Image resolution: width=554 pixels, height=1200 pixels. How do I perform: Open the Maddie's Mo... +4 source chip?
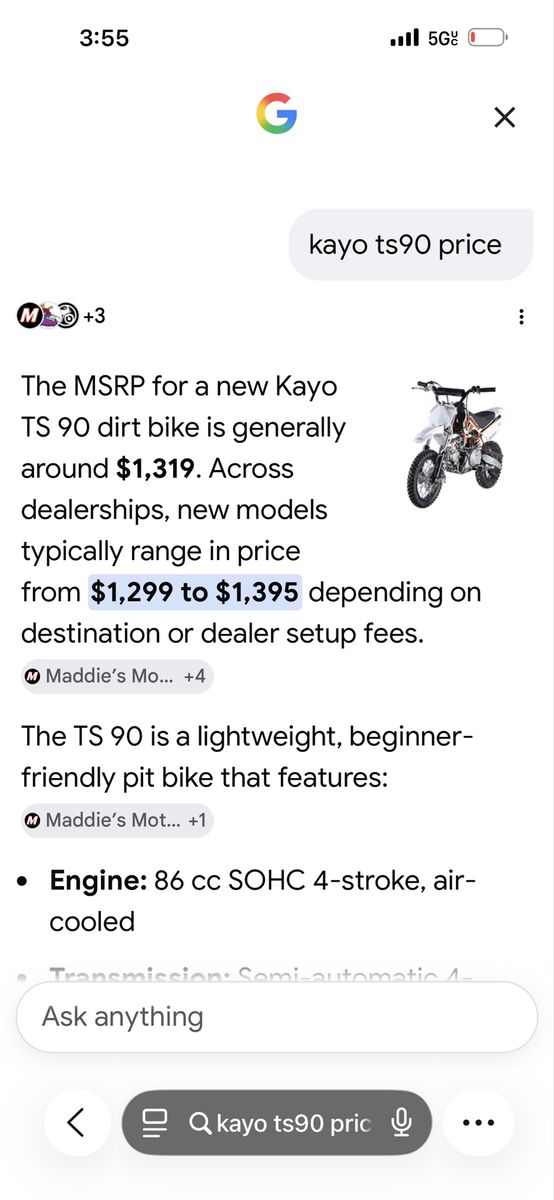(117, 676)
